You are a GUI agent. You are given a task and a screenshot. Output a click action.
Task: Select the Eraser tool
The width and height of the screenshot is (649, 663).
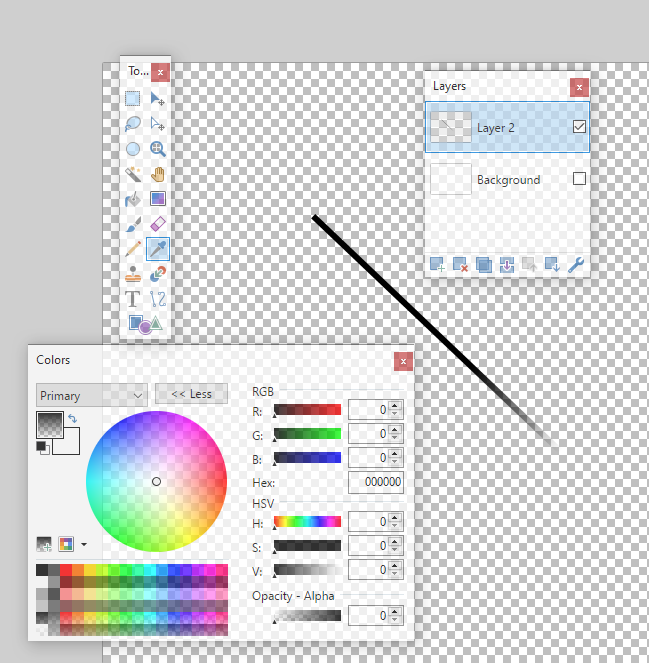pyautogui.click(x=158, y=224)
